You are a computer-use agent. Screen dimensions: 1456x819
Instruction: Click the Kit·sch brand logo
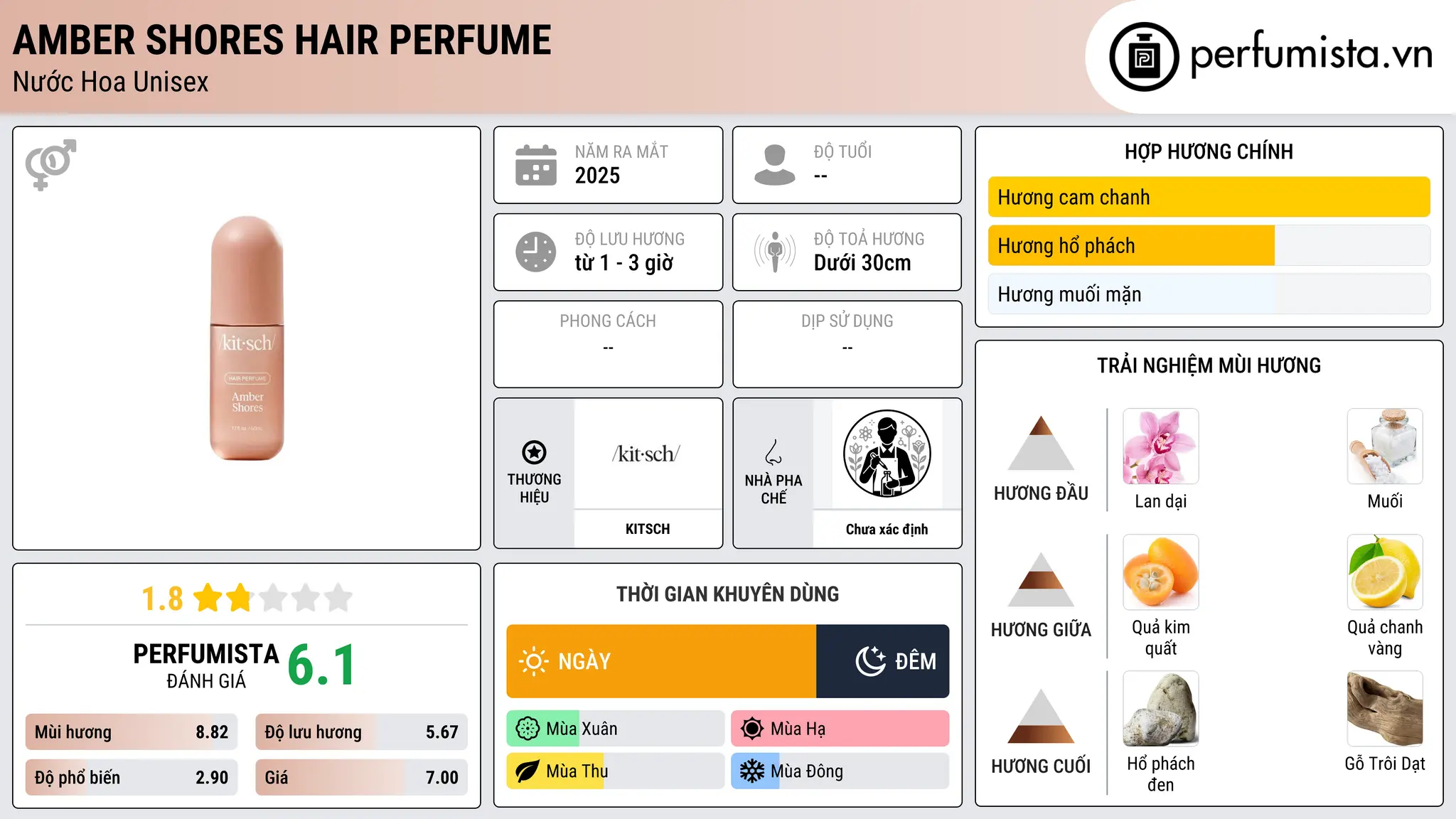[646, 454]
